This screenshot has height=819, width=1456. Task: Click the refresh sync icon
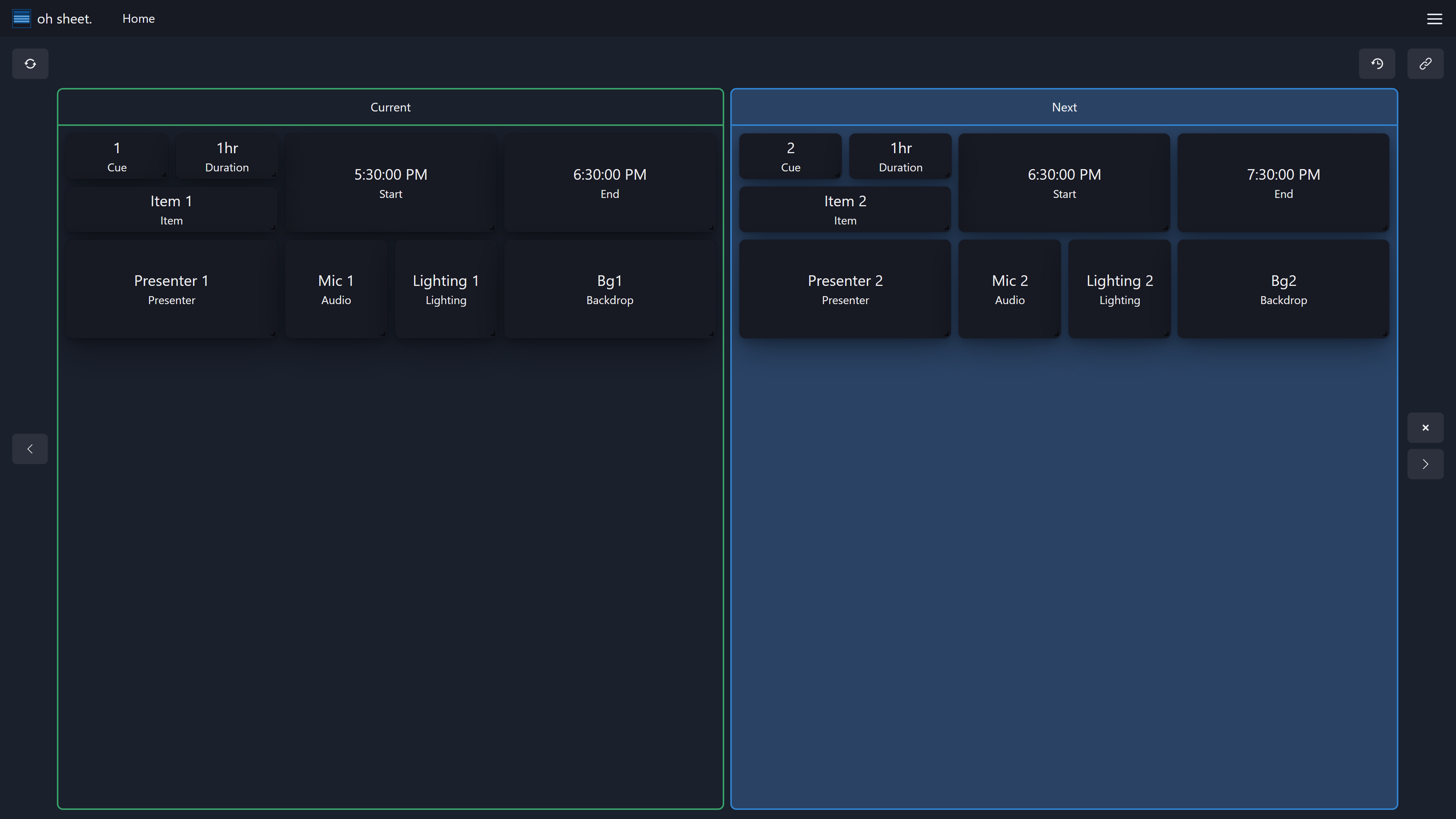point(30,64)
